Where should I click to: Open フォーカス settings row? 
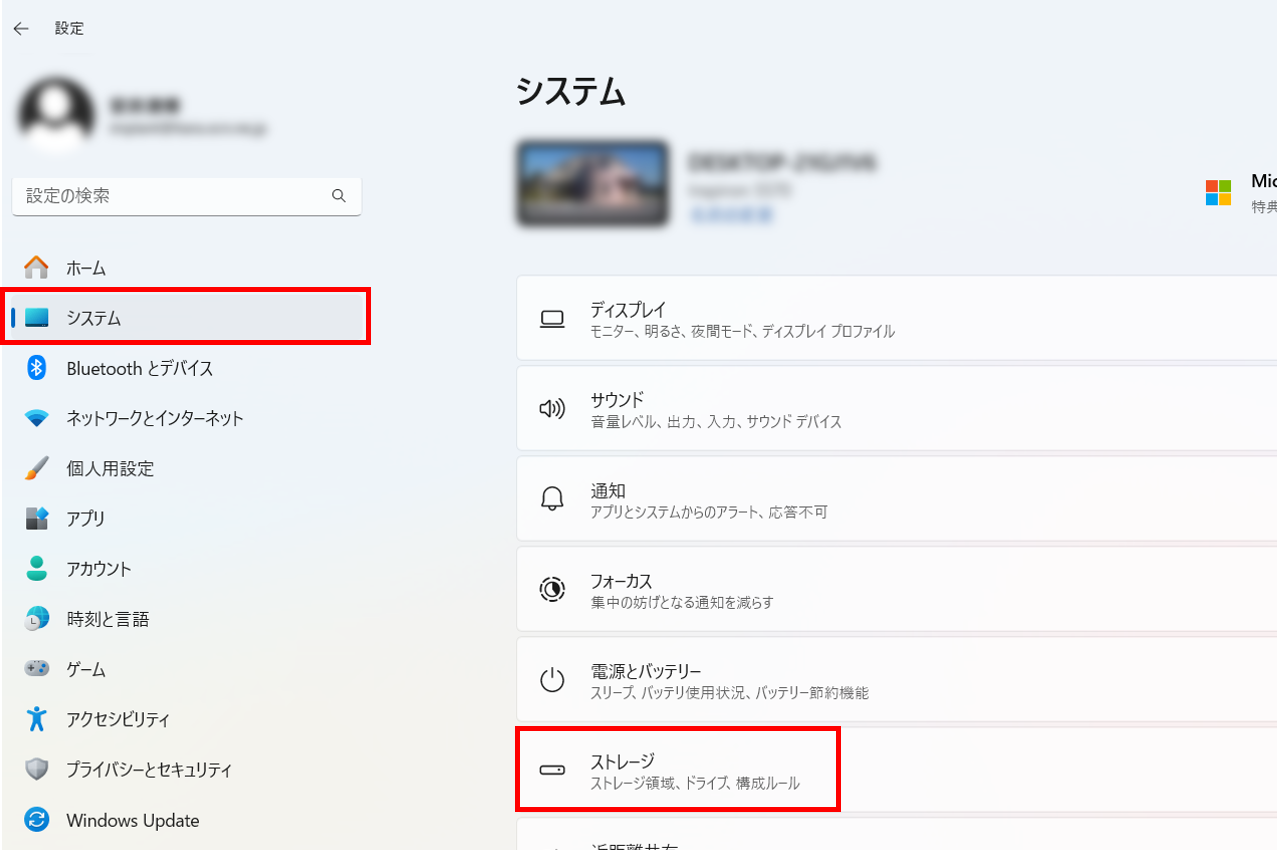(897, 590)
